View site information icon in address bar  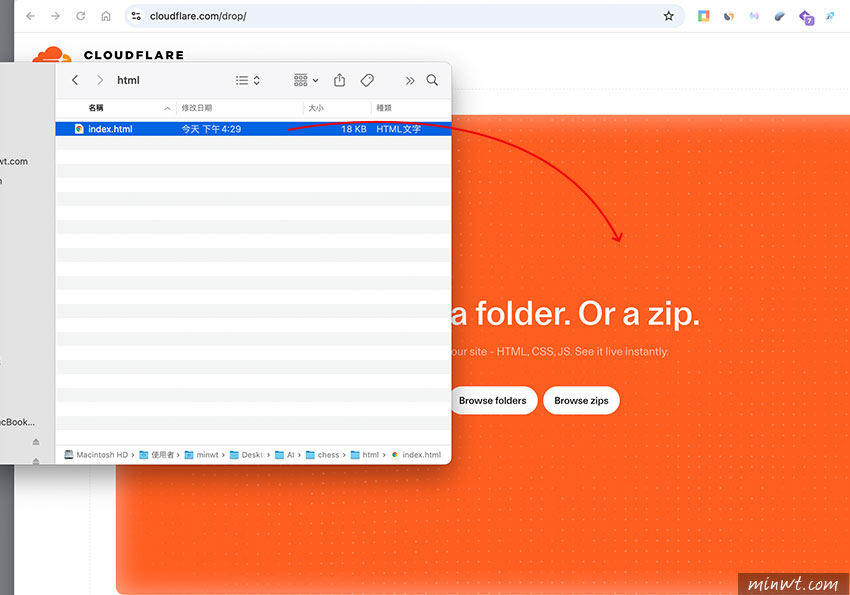(136, 16)
